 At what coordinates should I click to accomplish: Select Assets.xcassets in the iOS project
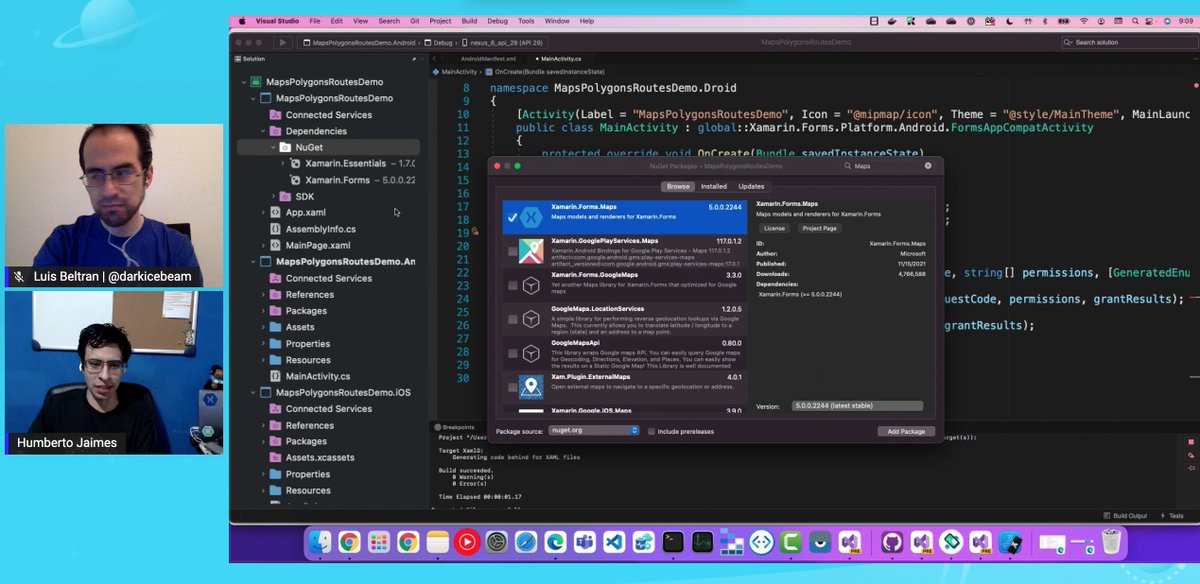320,457
